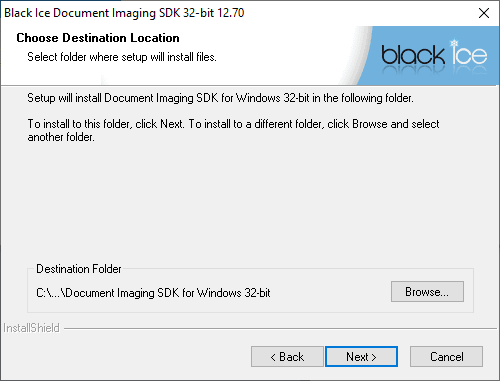
Task: Click the InstallShield label
Action: point(31,328)
